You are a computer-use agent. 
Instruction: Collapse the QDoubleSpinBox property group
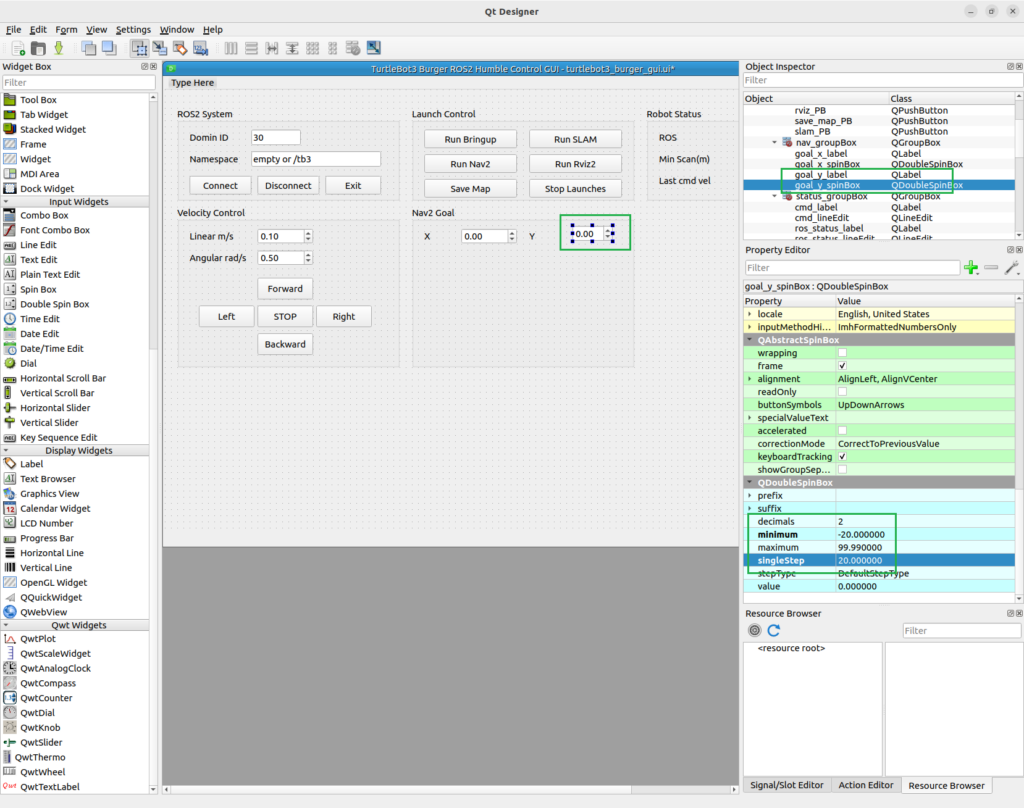[x=750, y=483]
